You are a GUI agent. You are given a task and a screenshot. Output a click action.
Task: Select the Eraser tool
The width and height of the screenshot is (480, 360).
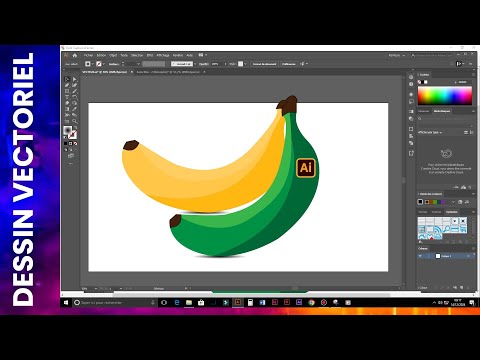click(67, 103)
